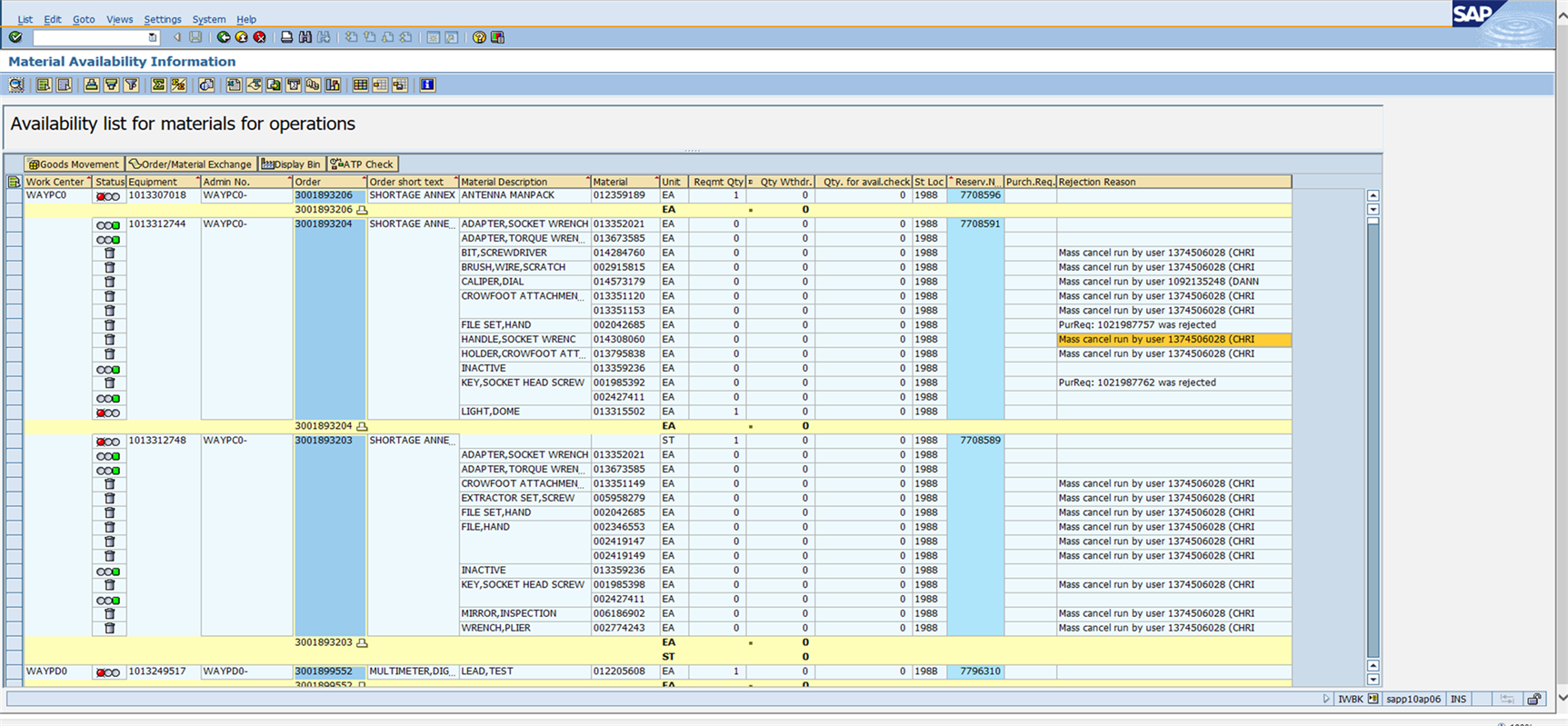Click the Total sigma icon
Viewport: 1568px width, 726px height.
pyautogui.click(x=158, y=85)
